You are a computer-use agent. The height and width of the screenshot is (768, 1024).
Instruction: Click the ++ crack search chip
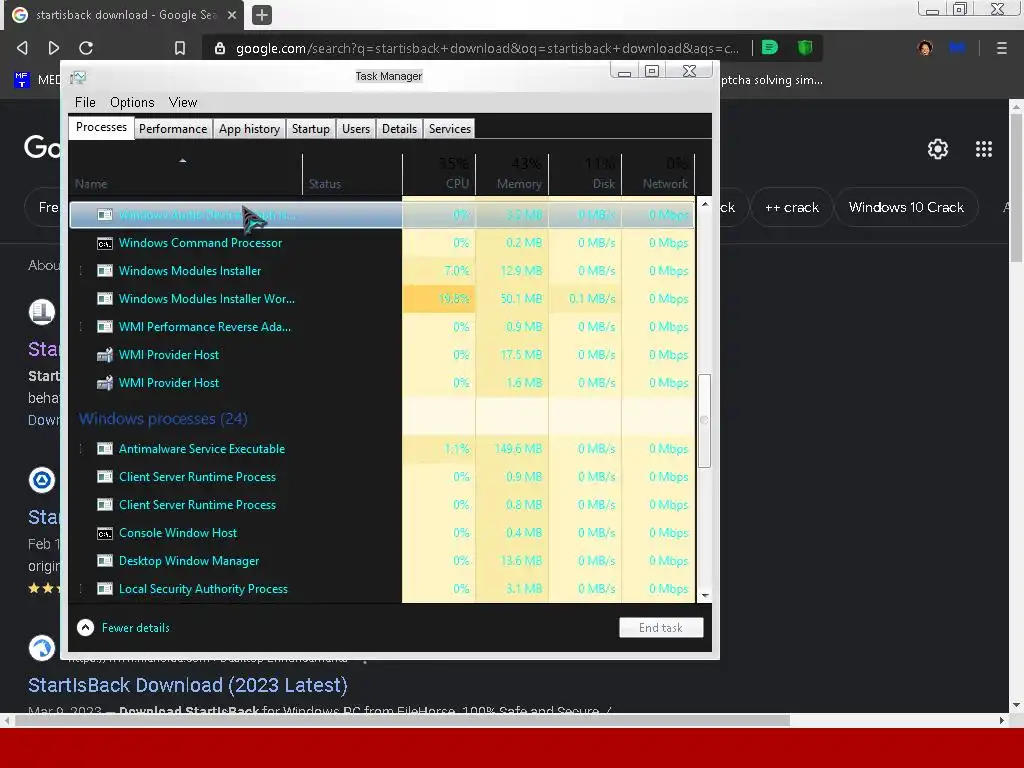(792, 208)
